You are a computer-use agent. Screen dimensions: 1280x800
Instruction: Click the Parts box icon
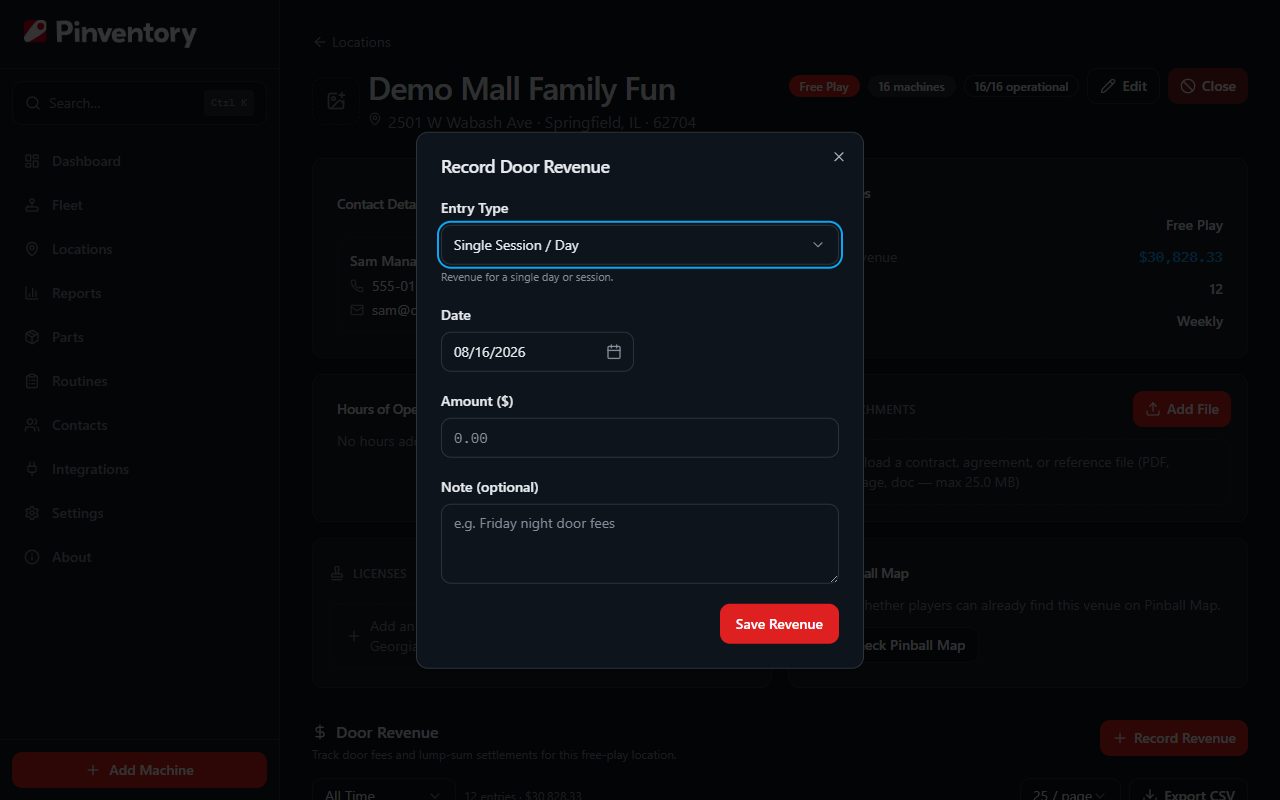point(32,337)
